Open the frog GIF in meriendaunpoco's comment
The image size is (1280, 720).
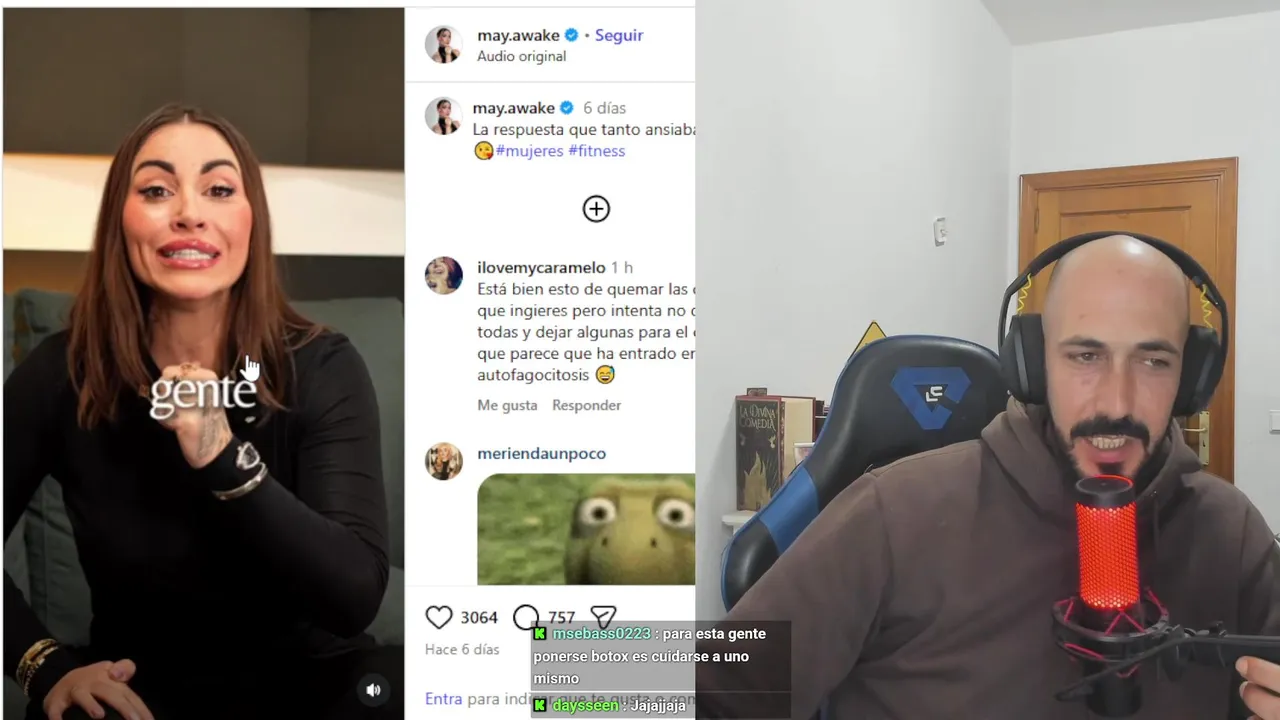[x=586, y=529]
